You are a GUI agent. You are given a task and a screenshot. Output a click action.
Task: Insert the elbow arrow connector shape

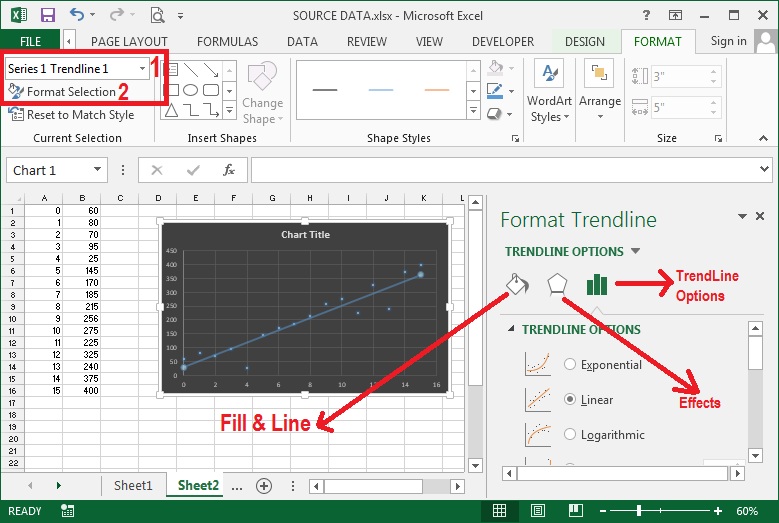coord(211,110)
